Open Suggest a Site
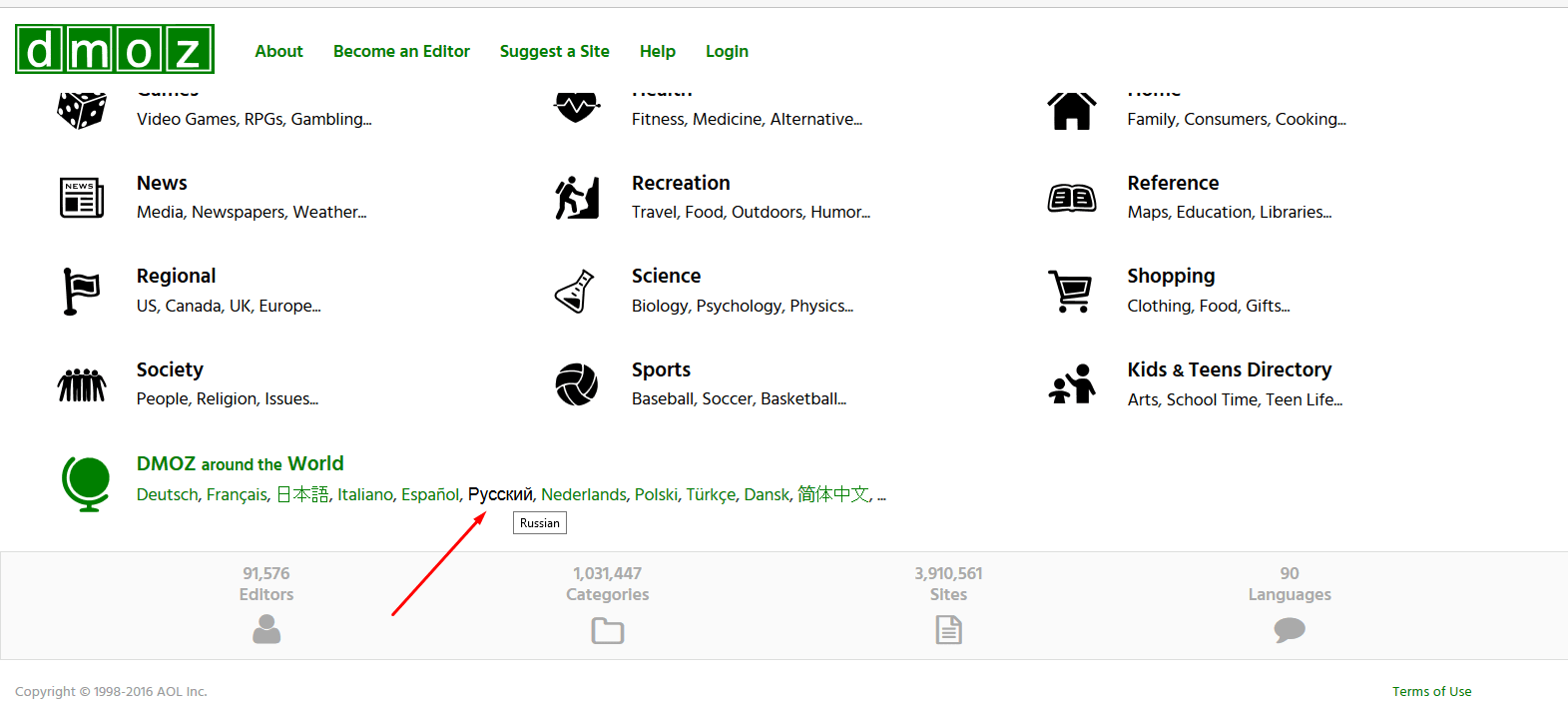The width and height of the screenshot is (1568, 709). (x=555, y=51)
